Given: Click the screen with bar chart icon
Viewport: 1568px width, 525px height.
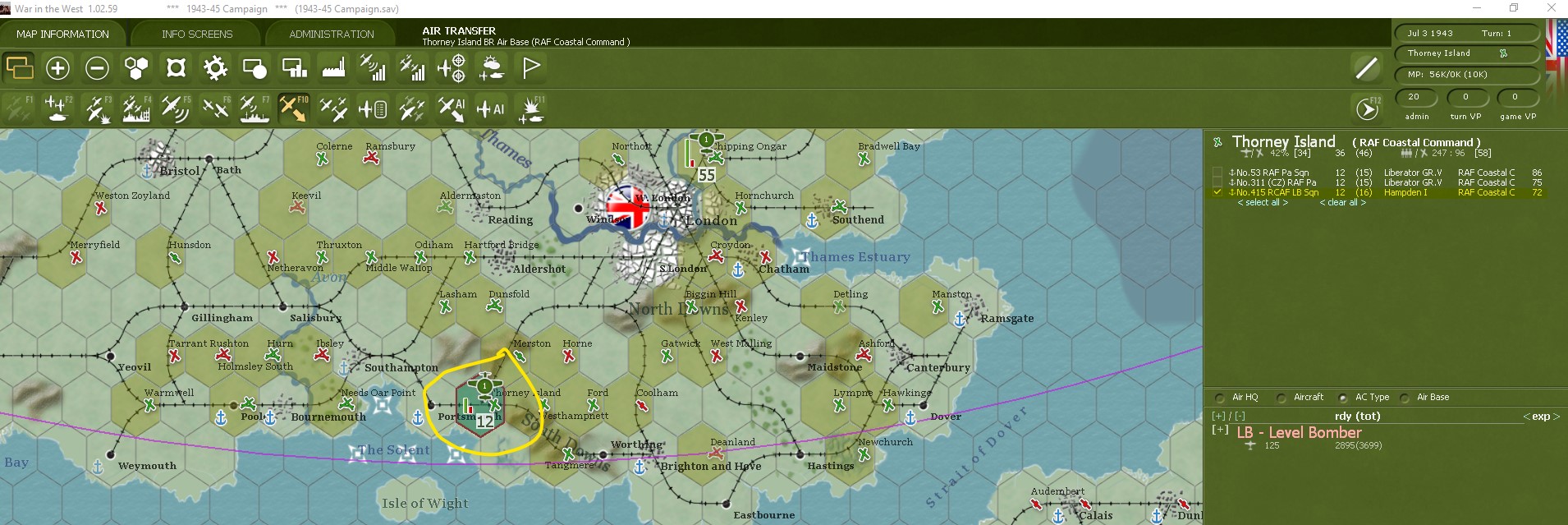Looking at the screenshot, I should click(294, 67).
